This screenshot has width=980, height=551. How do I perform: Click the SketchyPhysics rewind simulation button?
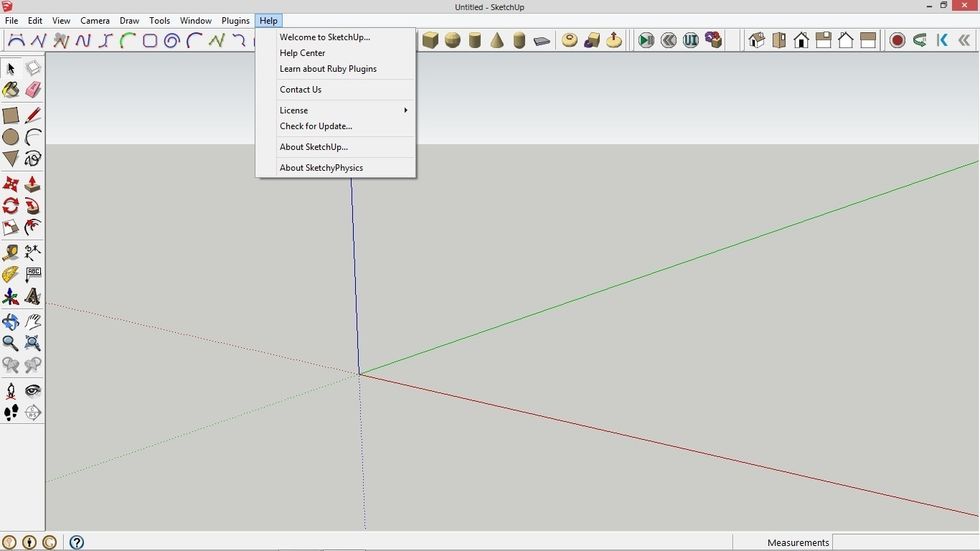coord(668,41)
